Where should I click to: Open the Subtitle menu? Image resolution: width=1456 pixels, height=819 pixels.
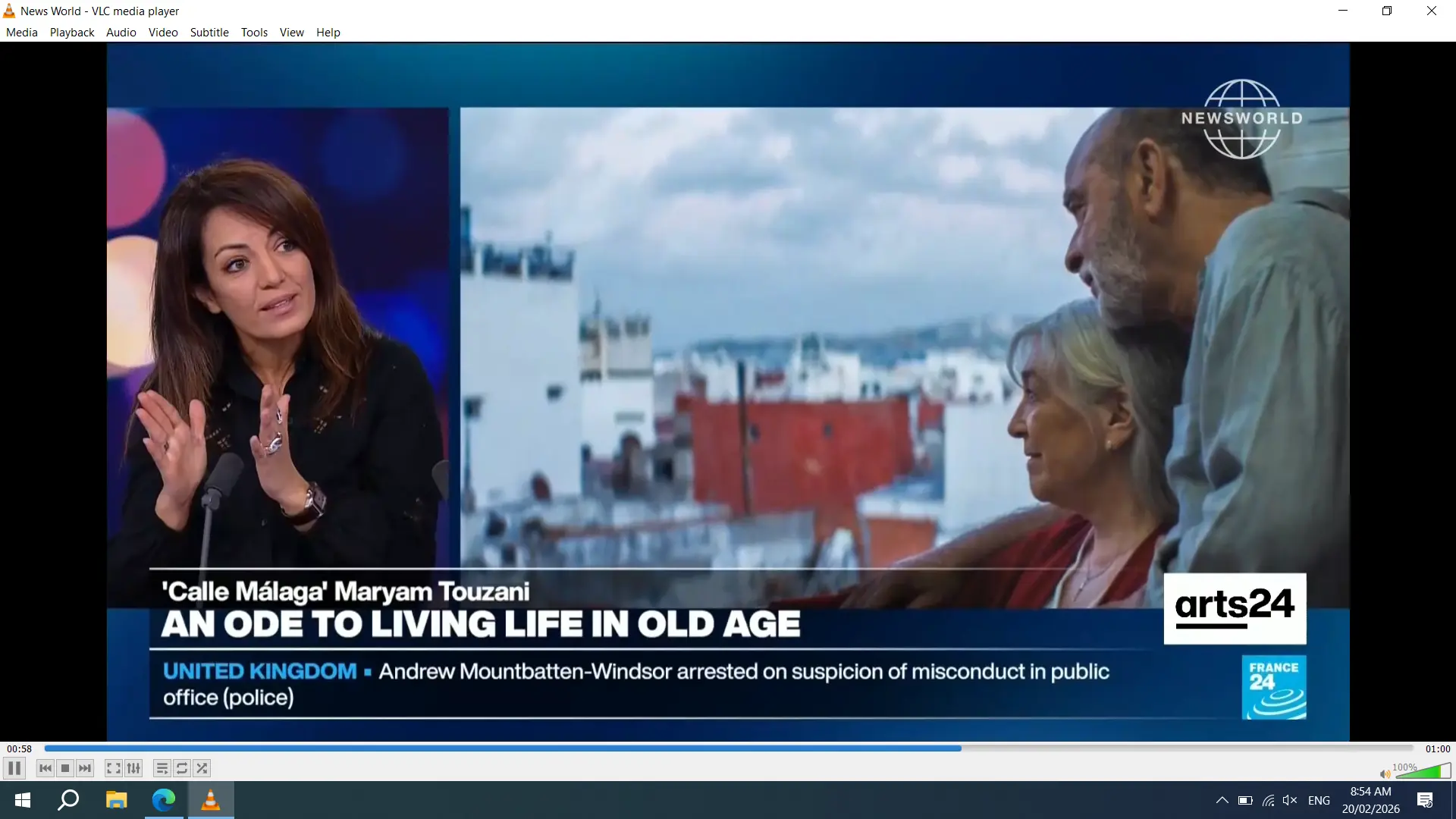pyautogui.click(x=209, y=33)
